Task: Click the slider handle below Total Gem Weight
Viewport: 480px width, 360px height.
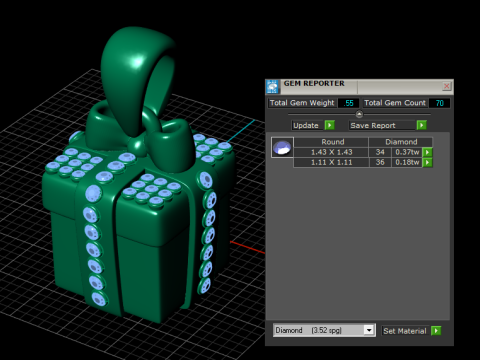Action: (x=359, y=114)
